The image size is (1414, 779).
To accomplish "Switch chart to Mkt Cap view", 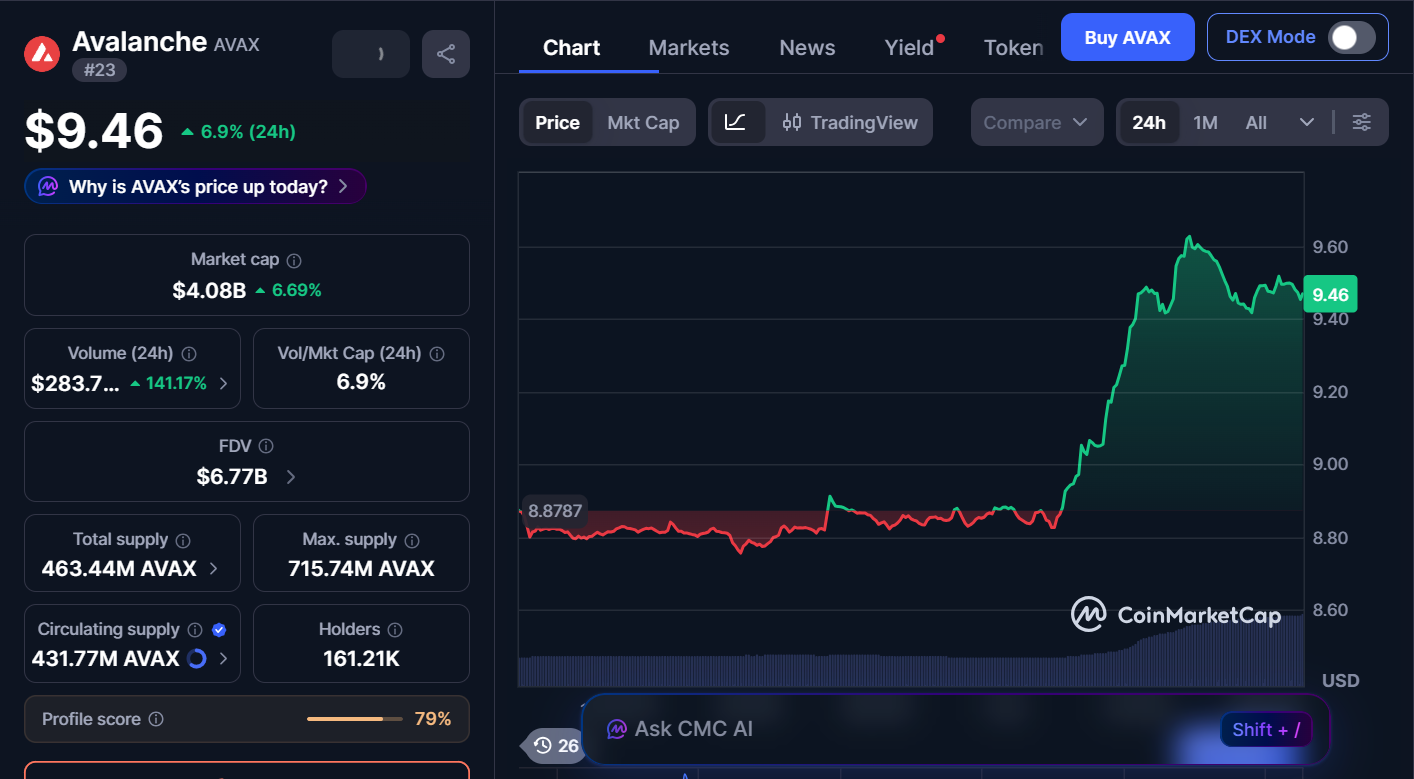I will pos(643,122).
